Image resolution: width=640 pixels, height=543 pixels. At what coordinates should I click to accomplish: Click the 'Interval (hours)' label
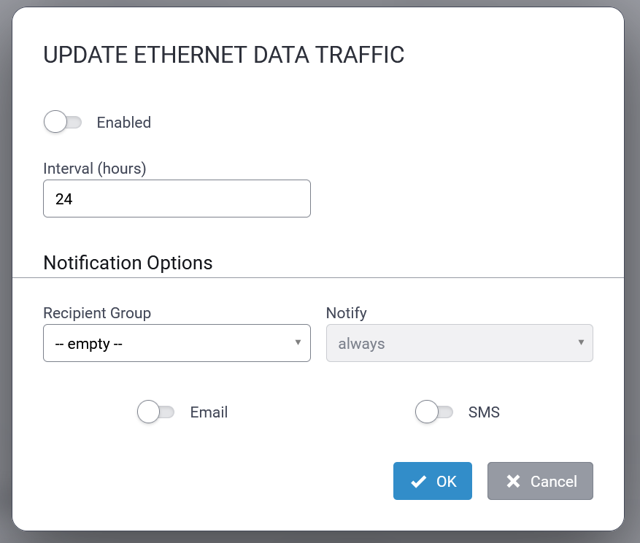(95, 168)
